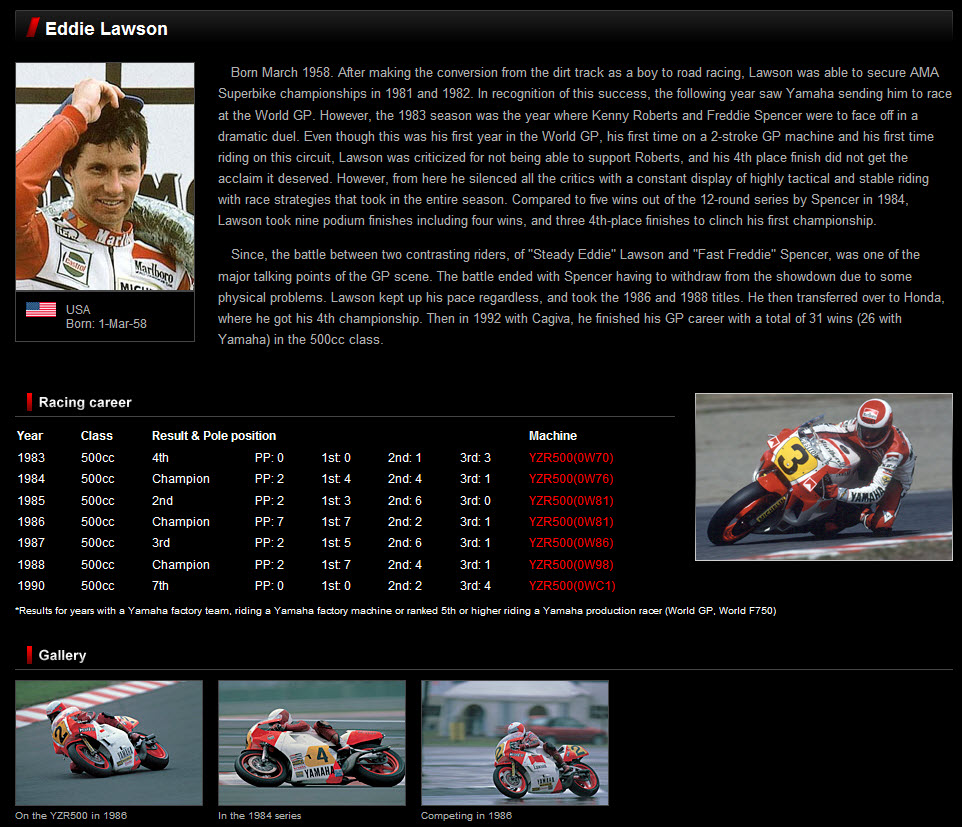Click 'Result & Pole position' column header

[x=214, y=436]
